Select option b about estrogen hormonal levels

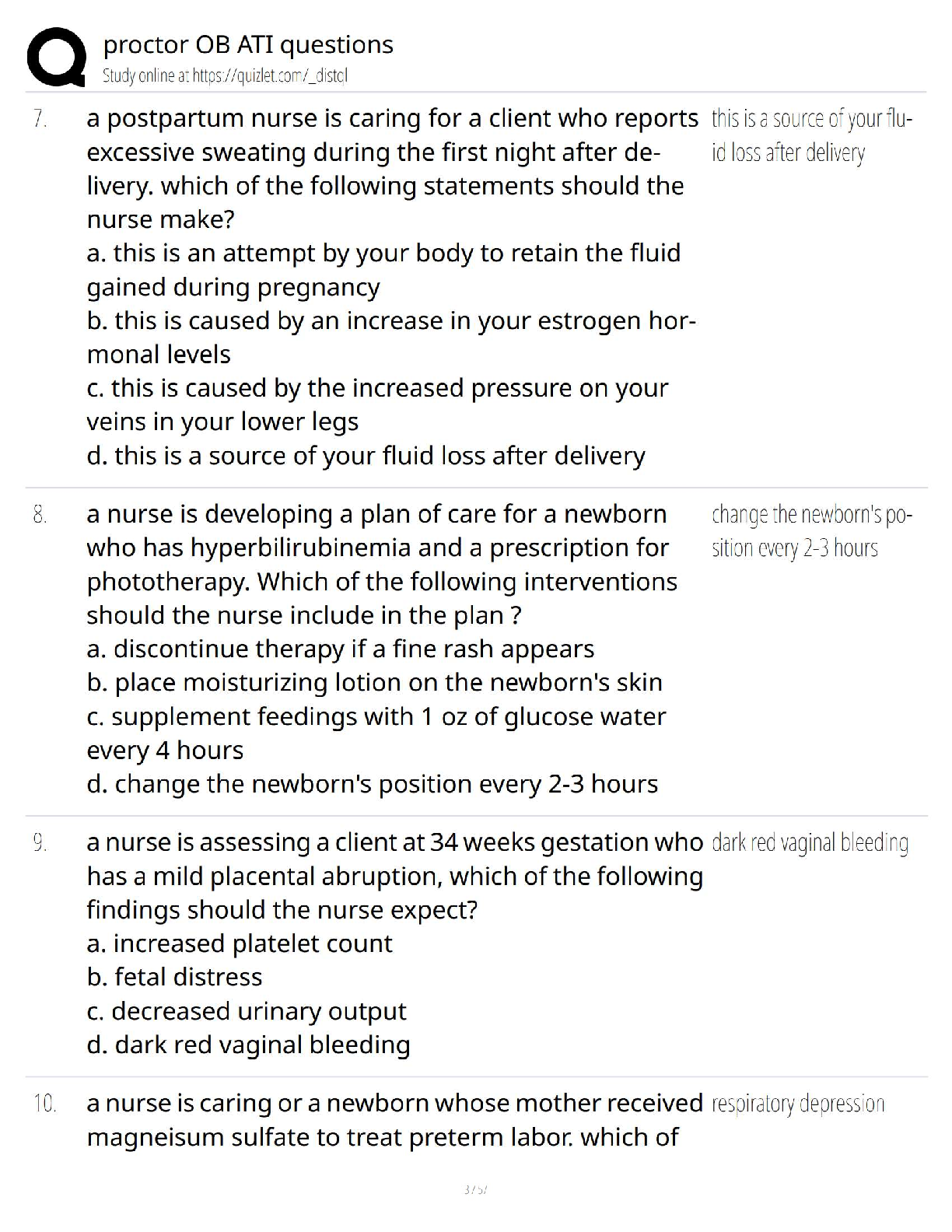tap(391, 337)
